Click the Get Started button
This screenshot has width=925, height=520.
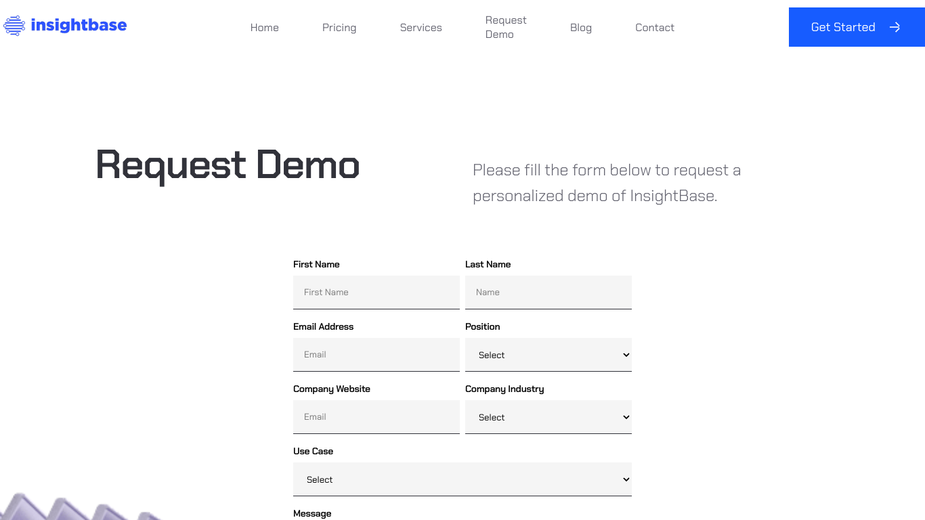coord(857,27)
